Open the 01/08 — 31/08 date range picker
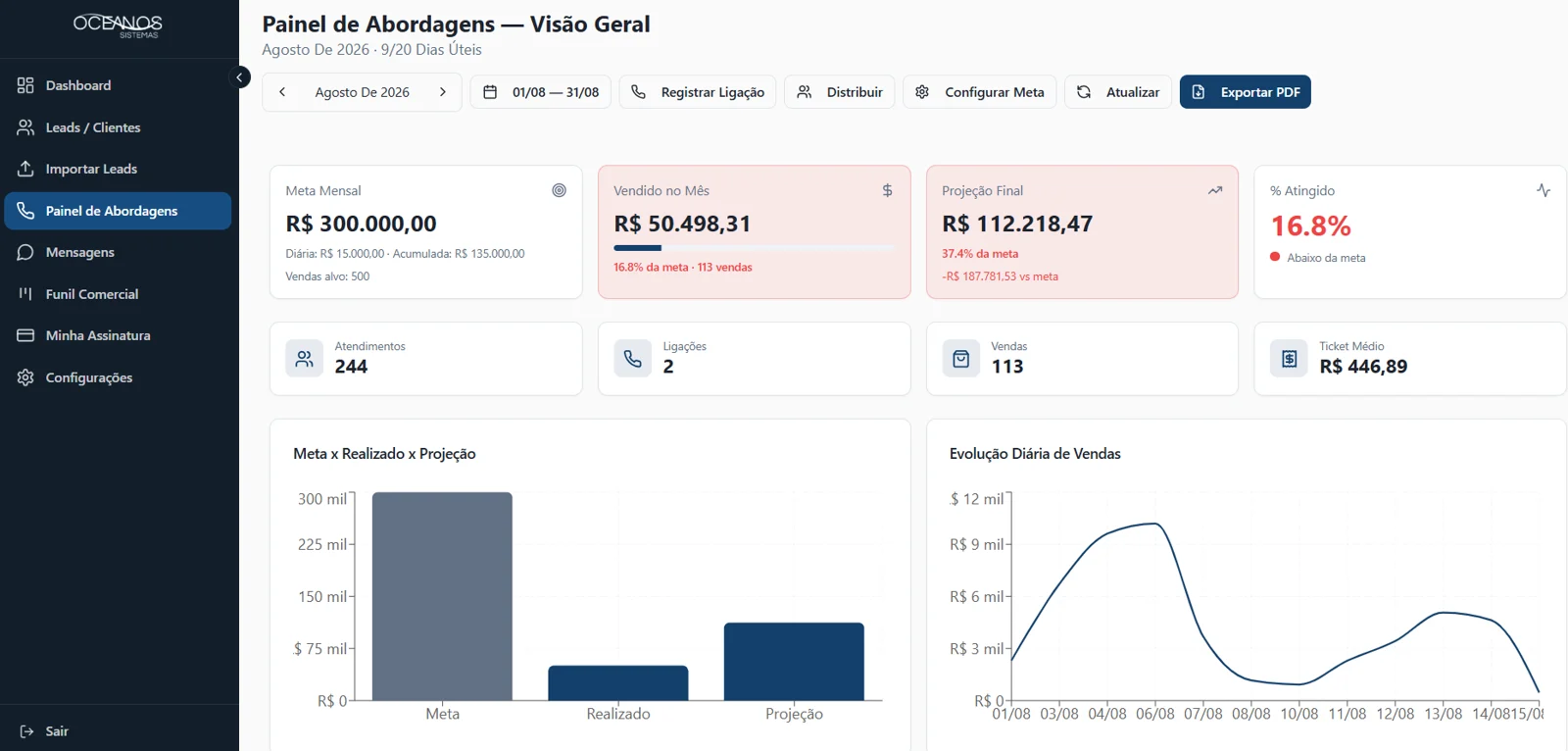The width and height of the screenshot is (1568, 751). (x=541, y=92)
